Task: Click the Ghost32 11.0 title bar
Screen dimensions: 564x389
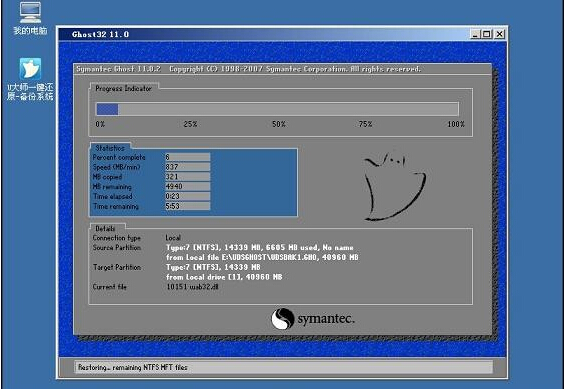Action: [x=264, y=34]
